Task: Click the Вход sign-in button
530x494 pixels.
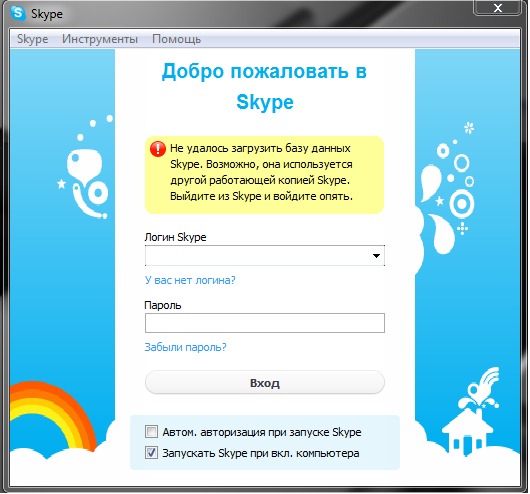Action: [265, 382]
